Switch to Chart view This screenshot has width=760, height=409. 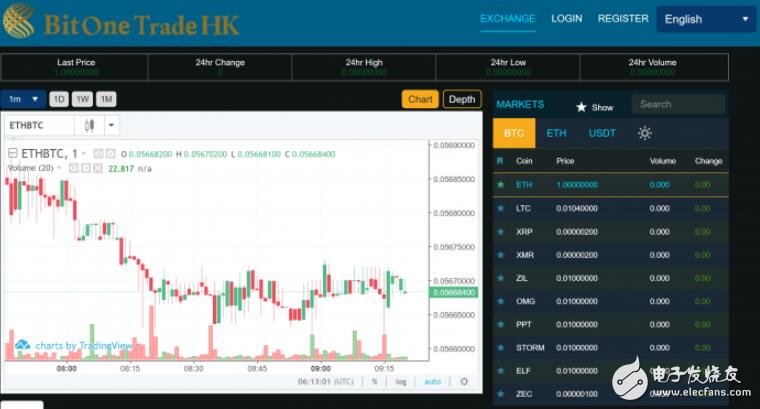click(420, 99)
